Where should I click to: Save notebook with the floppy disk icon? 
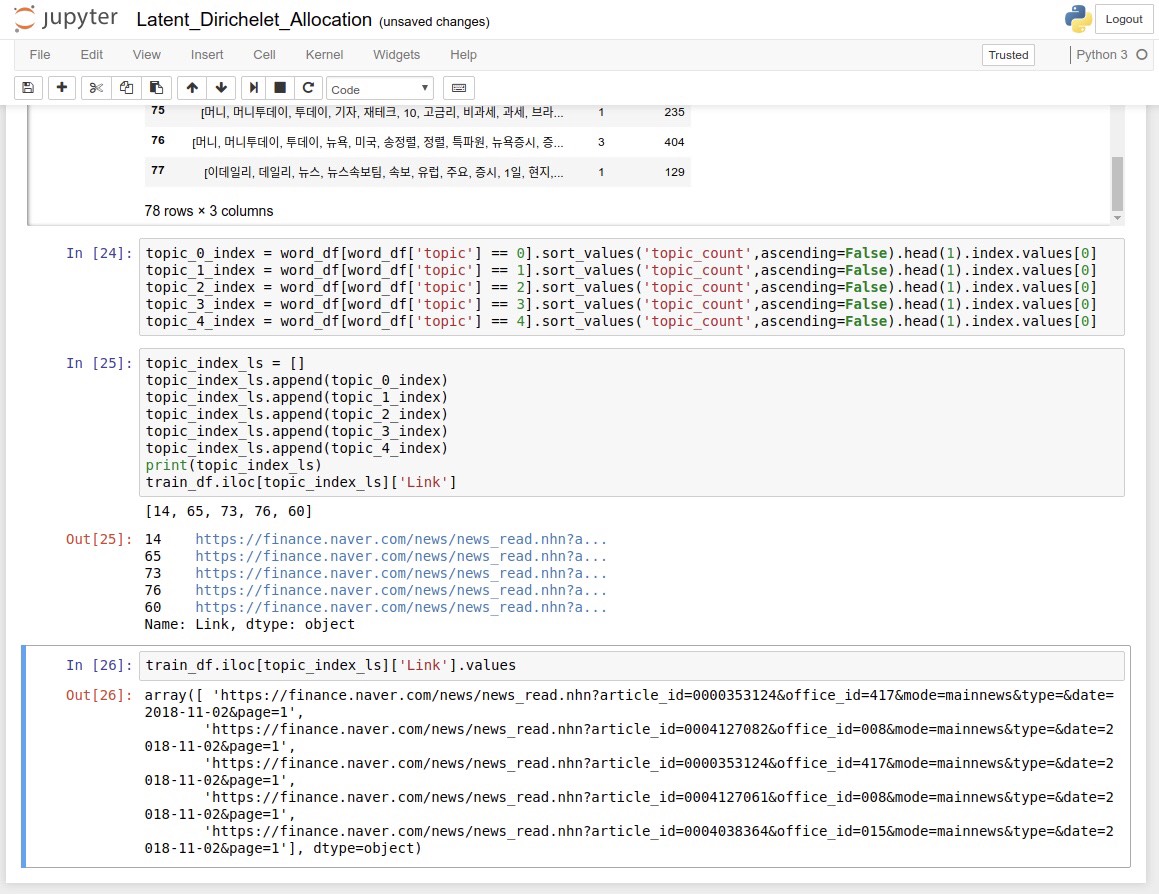28,88
